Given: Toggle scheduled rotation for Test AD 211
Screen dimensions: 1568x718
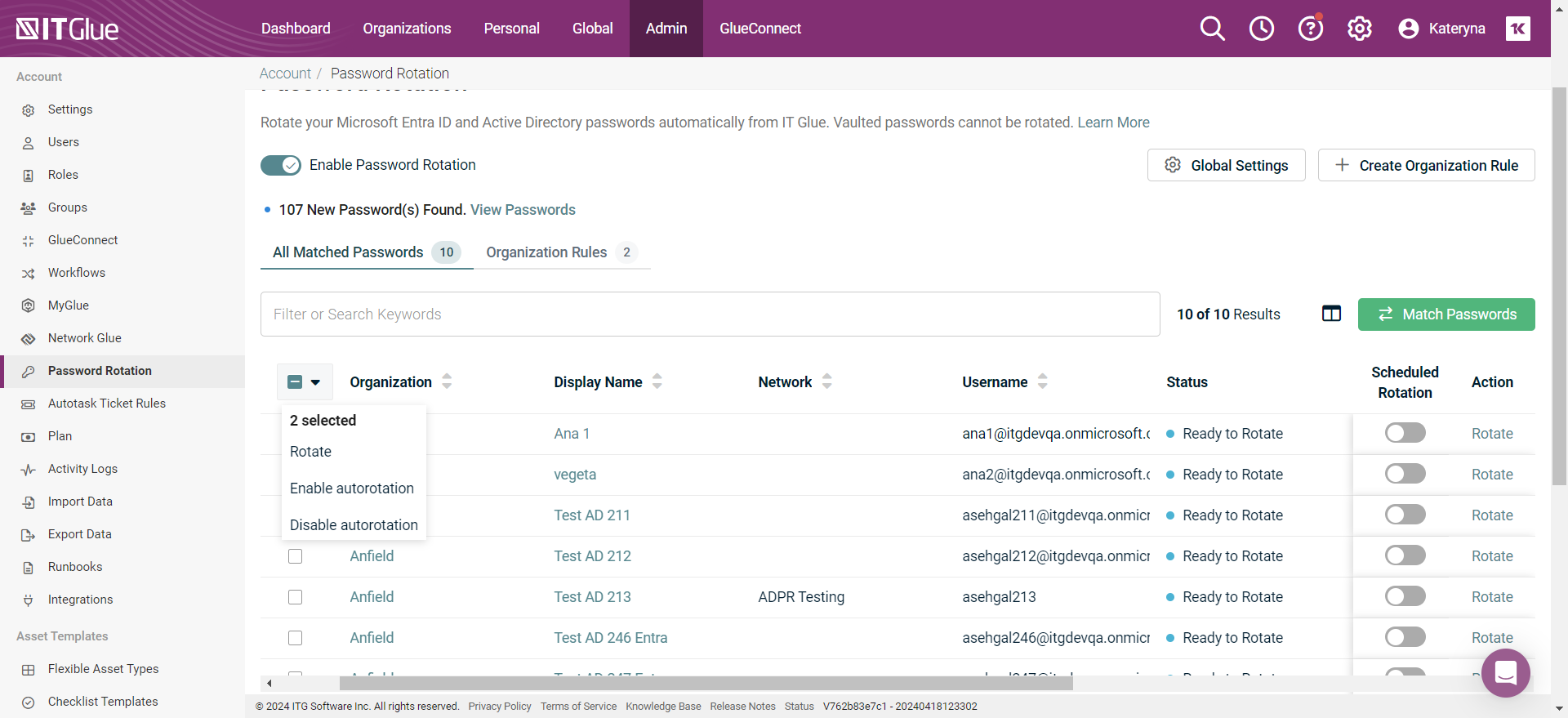Looking at the screenshot, I should pyautogui.click(x=1405, y=515).
